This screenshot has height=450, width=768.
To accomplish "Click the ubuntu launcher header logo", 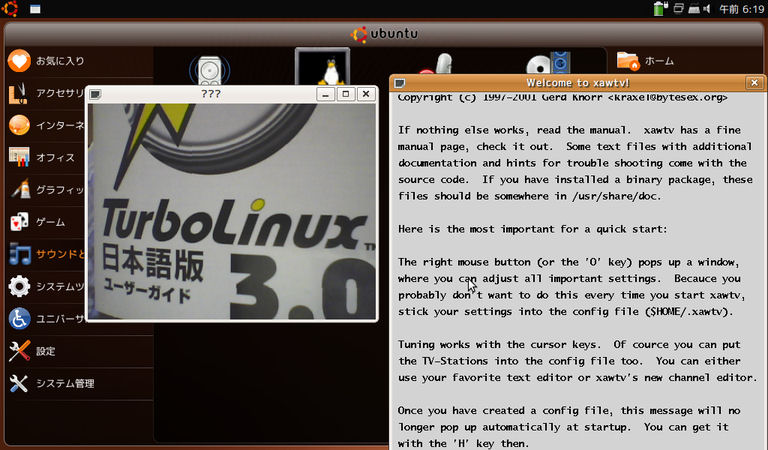I will click(384, 34).
